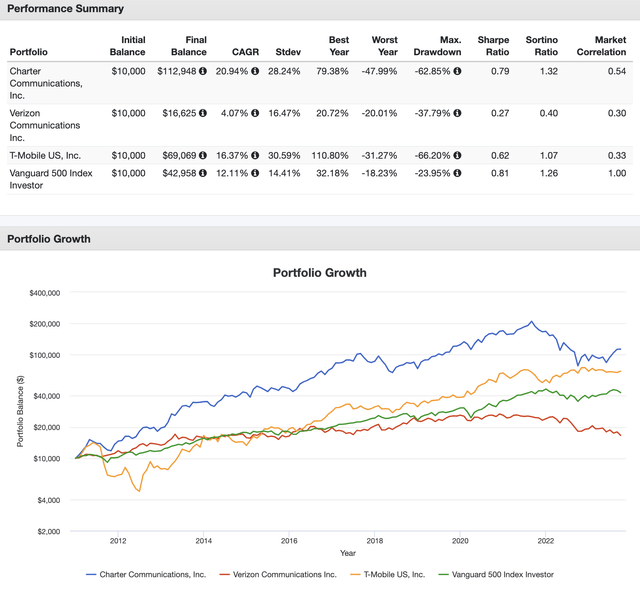Click Verizon's -20.01% worst year value

[x=379, y=113]
